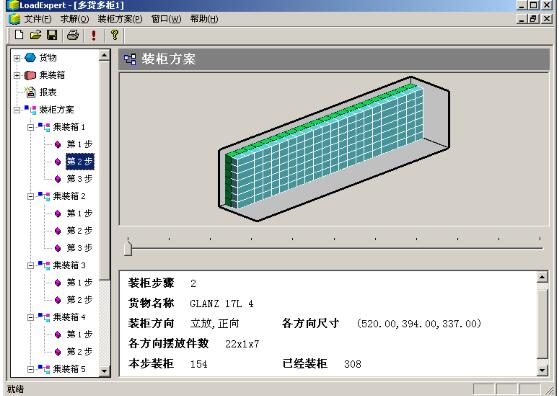Collapse the 集装箱 1 tree node
This screenshot has width=559, height=396.
(31, 127)
